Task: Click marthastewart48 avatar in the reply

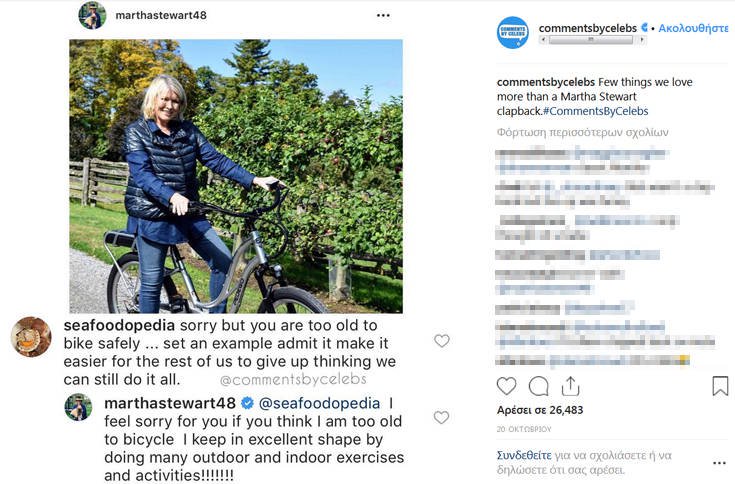Action: [78, 407]
